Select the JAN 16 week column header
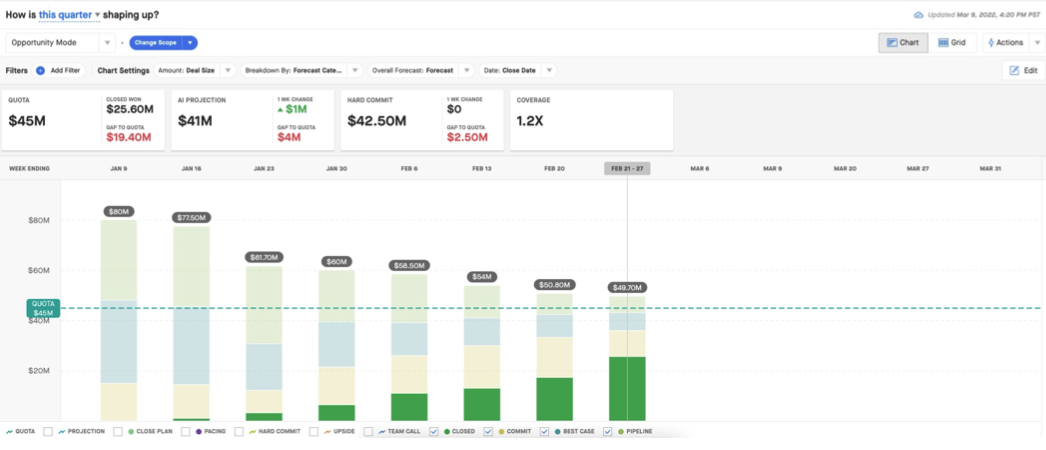Screen dimensions: 1046x450 (x=191, y=169)
